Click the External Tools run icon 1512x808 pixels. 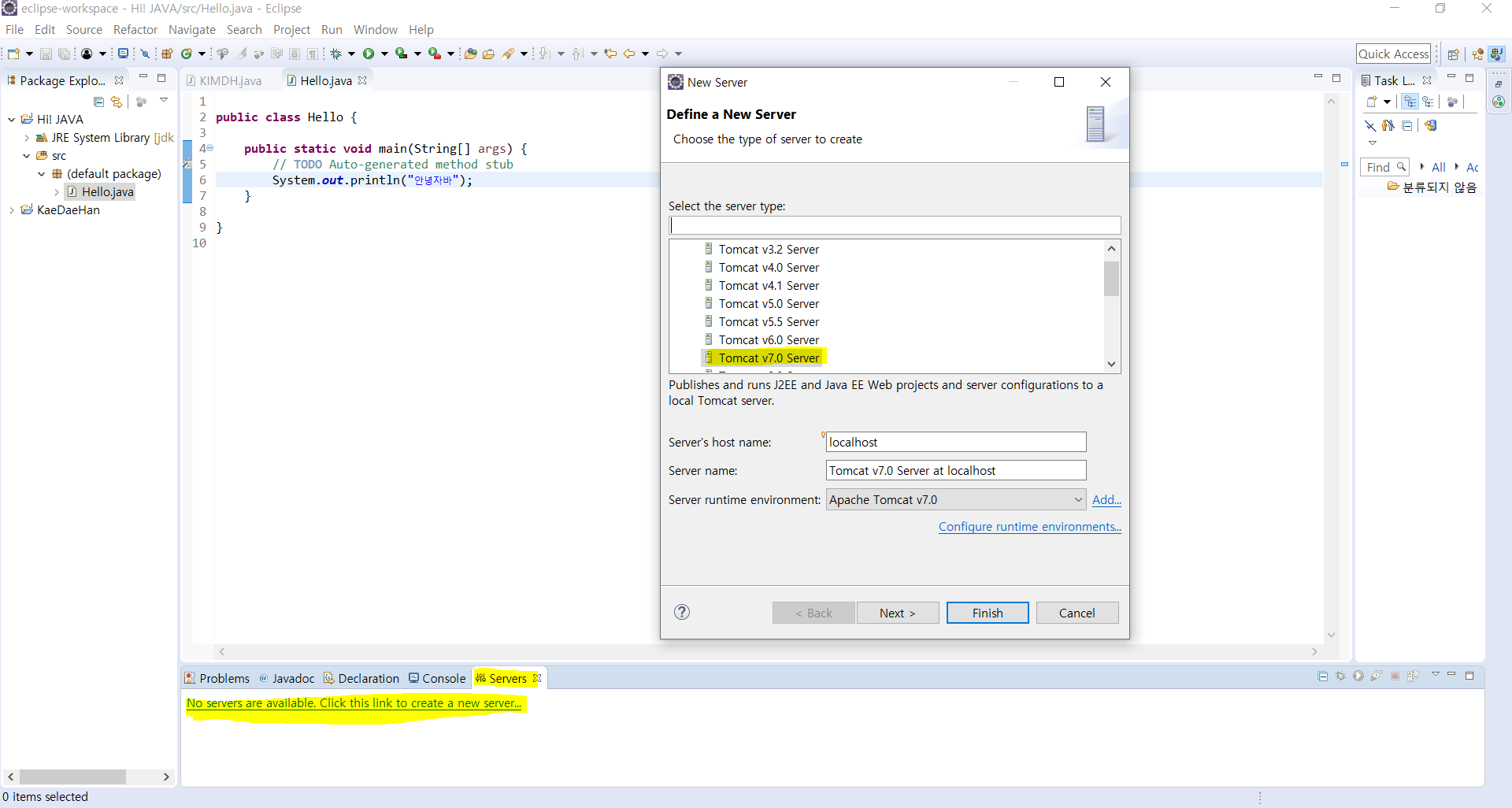434,54
